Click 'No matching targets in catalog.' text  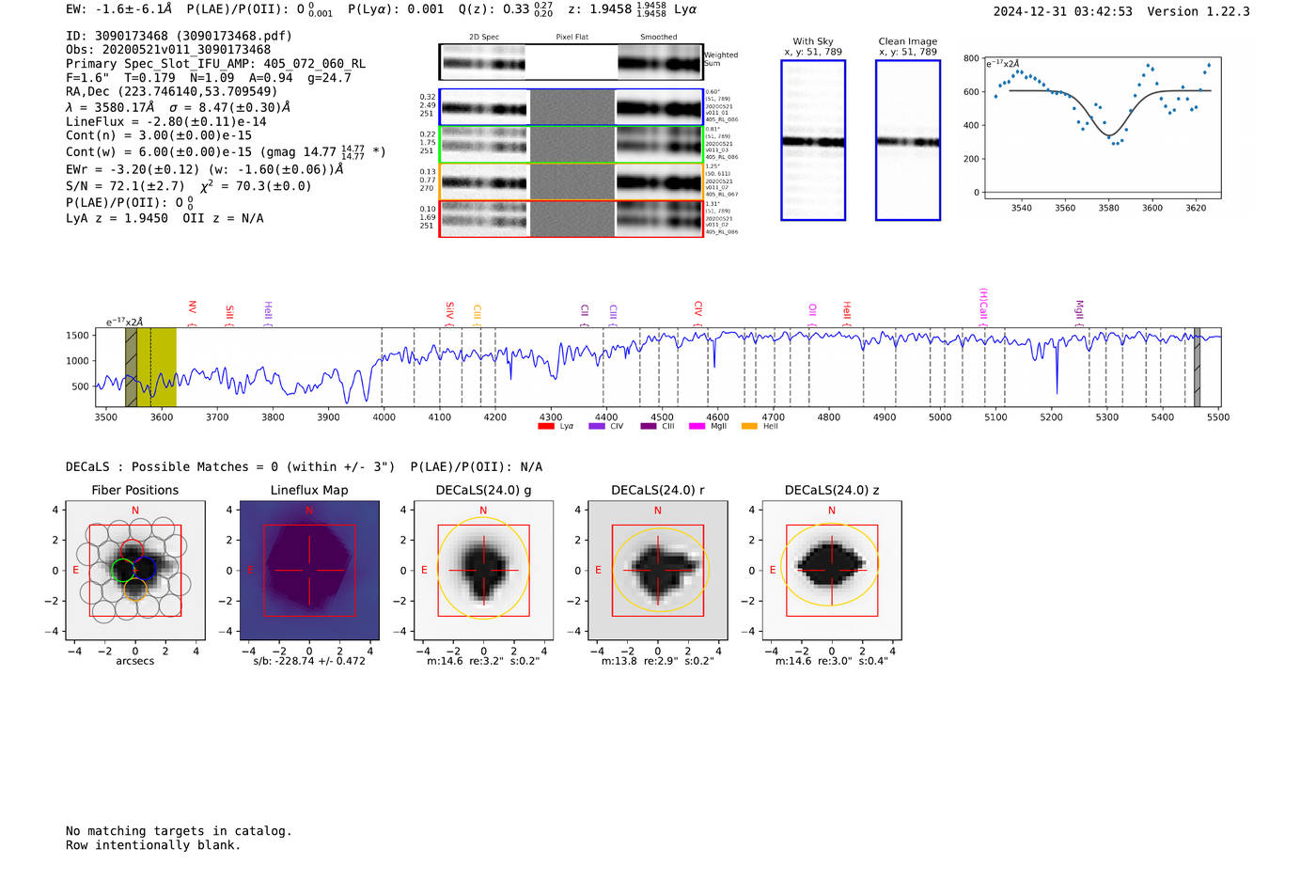[179, 831]
